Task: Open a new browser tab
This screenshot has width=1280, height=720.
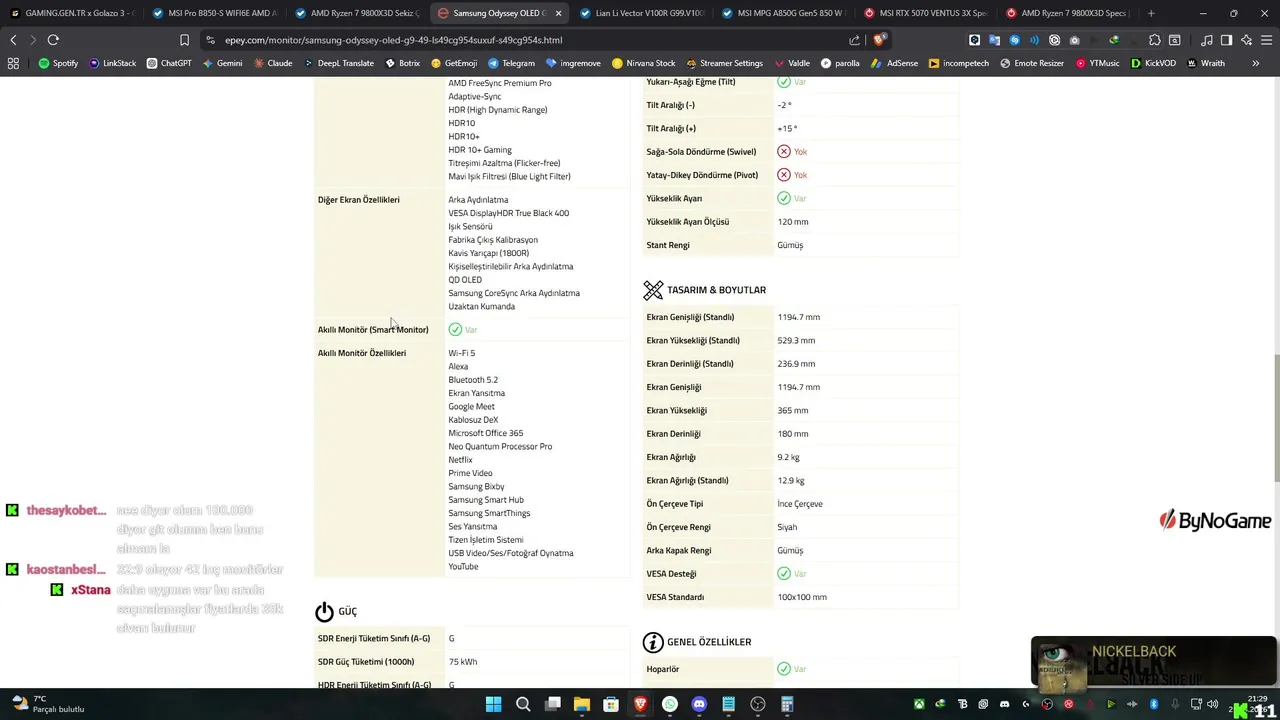Action: coord(1151,13)
